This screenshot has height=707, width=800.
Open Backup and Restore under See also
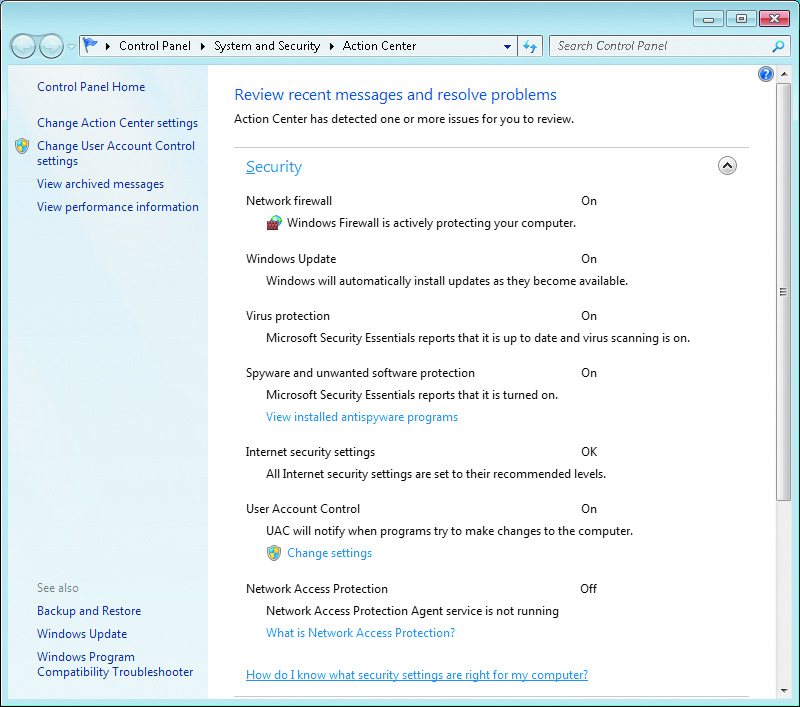pos(89,611)
